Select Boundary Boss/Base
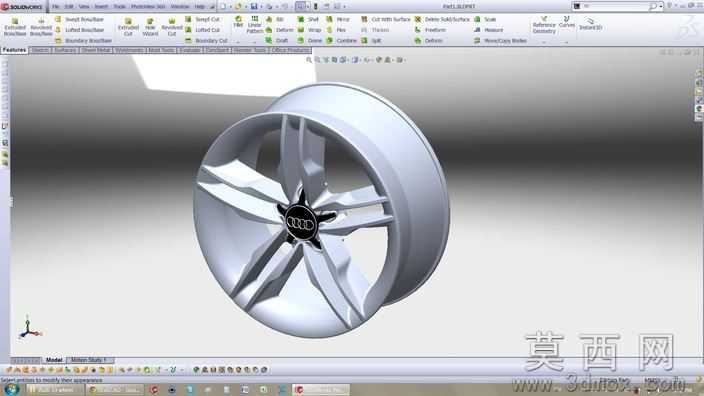 [83, 40]
